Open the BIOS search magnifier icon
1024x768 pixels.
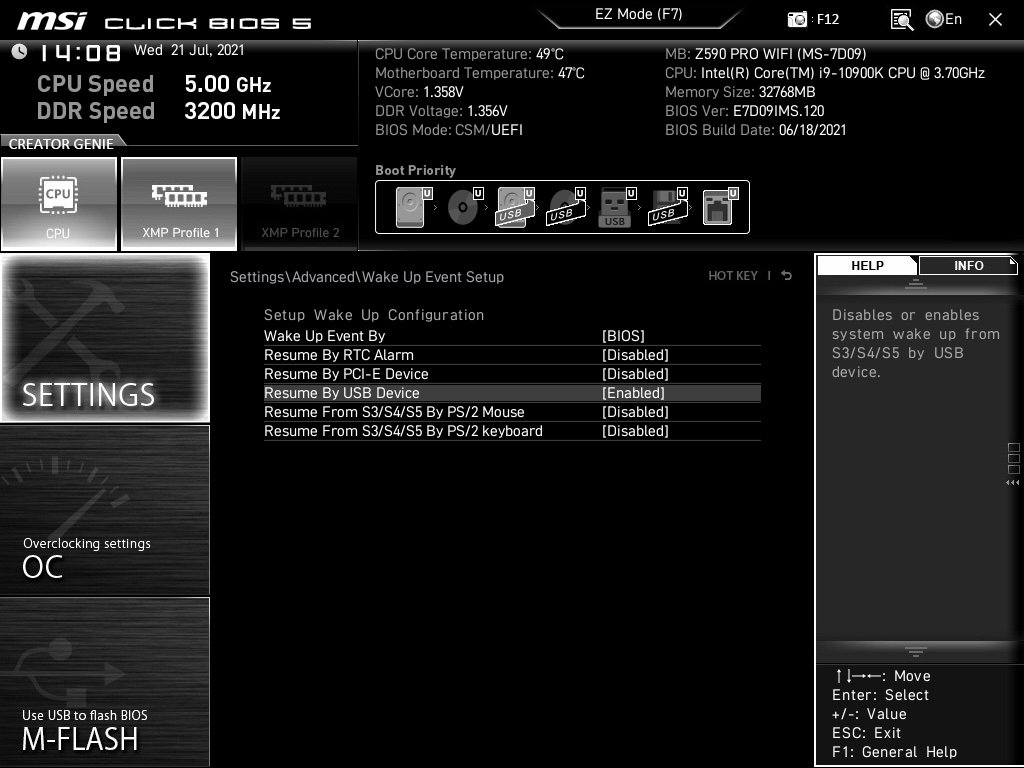(902, 20)
